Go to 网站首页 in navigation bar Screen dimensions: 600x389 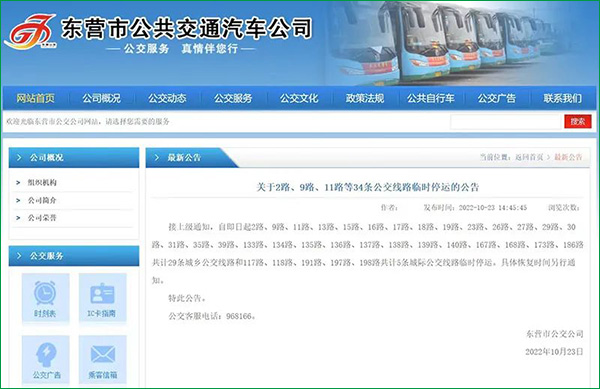coord(36,98)
